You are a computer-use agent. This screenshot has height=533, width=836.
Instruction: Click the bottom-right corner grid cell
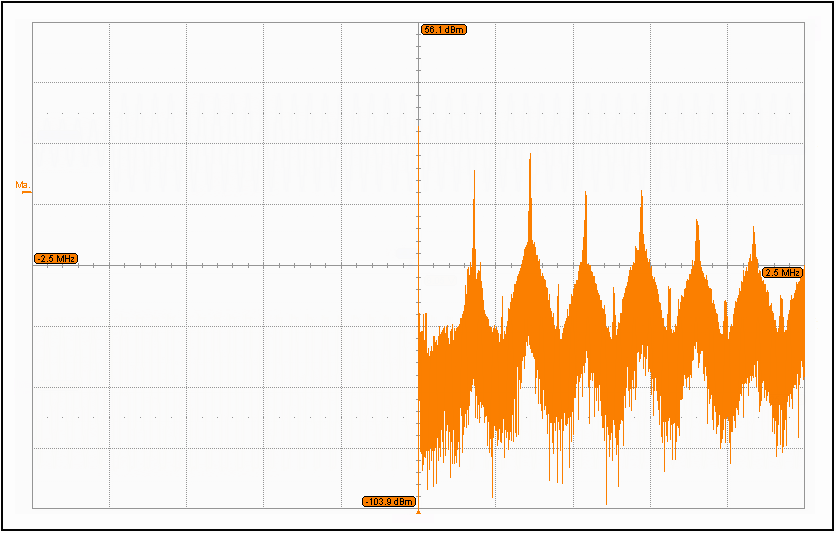(x=766, y=478)
